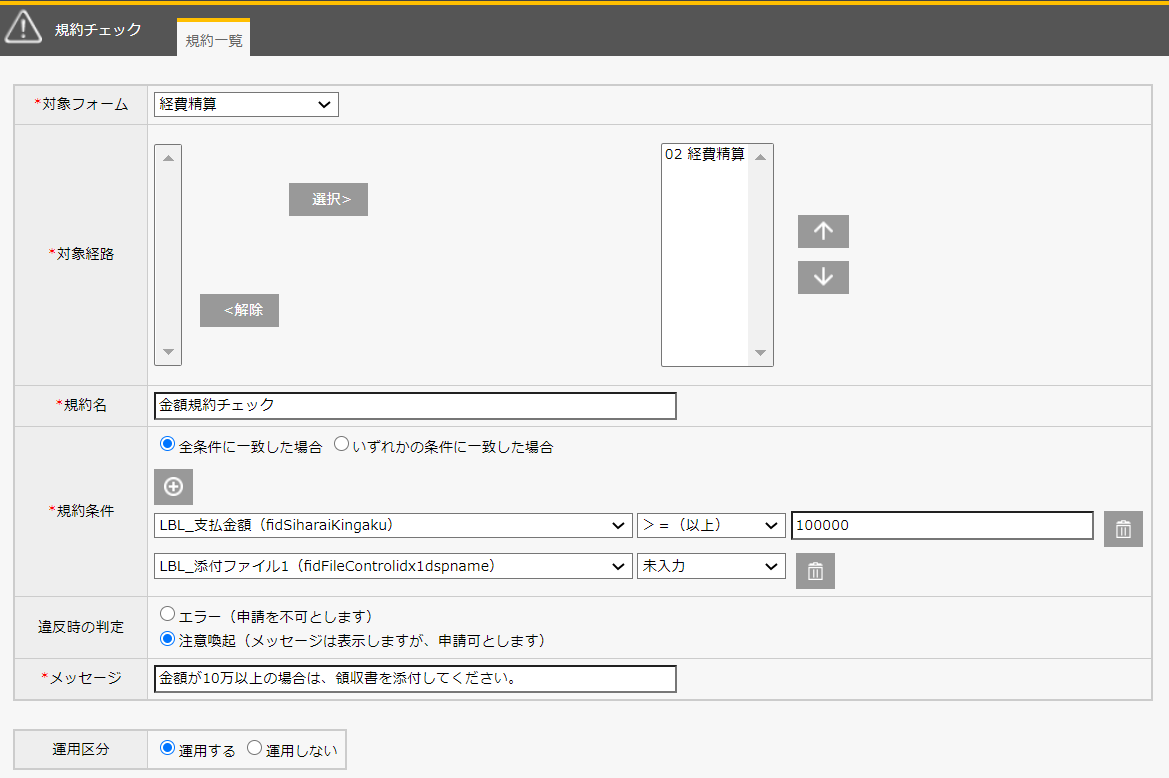1169x778 pixels.
Task: Click up arrow of right route list scrollbar
Action: coord(760,157)
